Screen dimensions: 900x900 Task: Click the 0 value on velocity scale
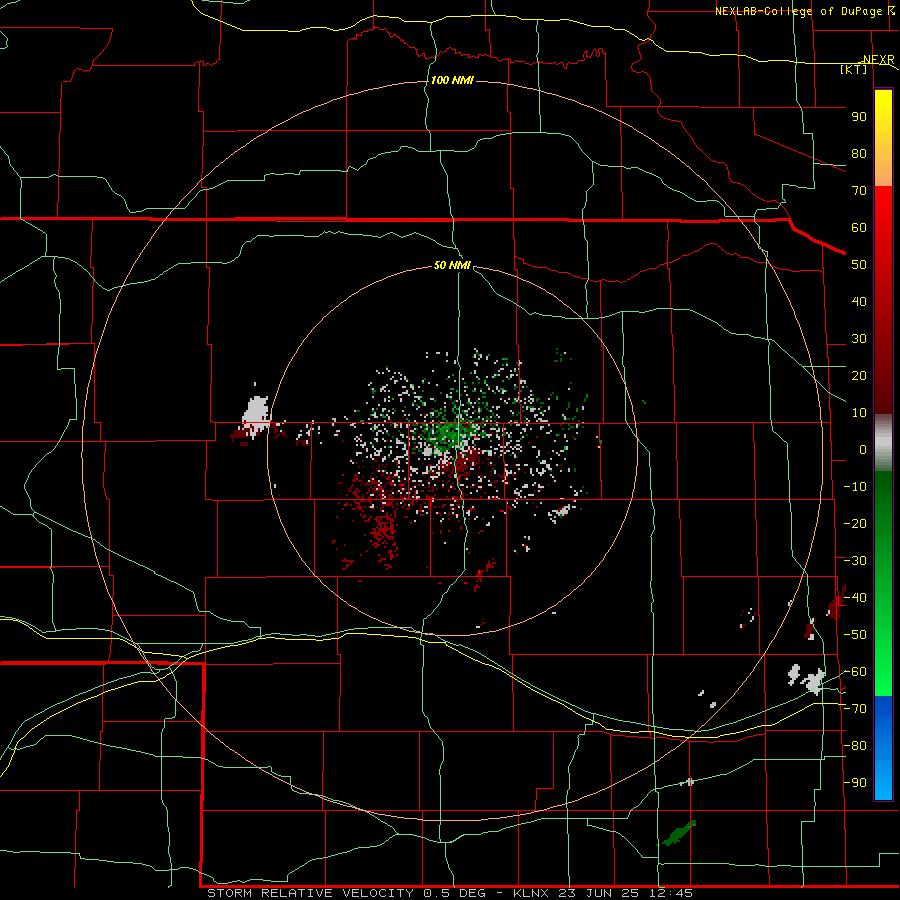click(863, 449)
